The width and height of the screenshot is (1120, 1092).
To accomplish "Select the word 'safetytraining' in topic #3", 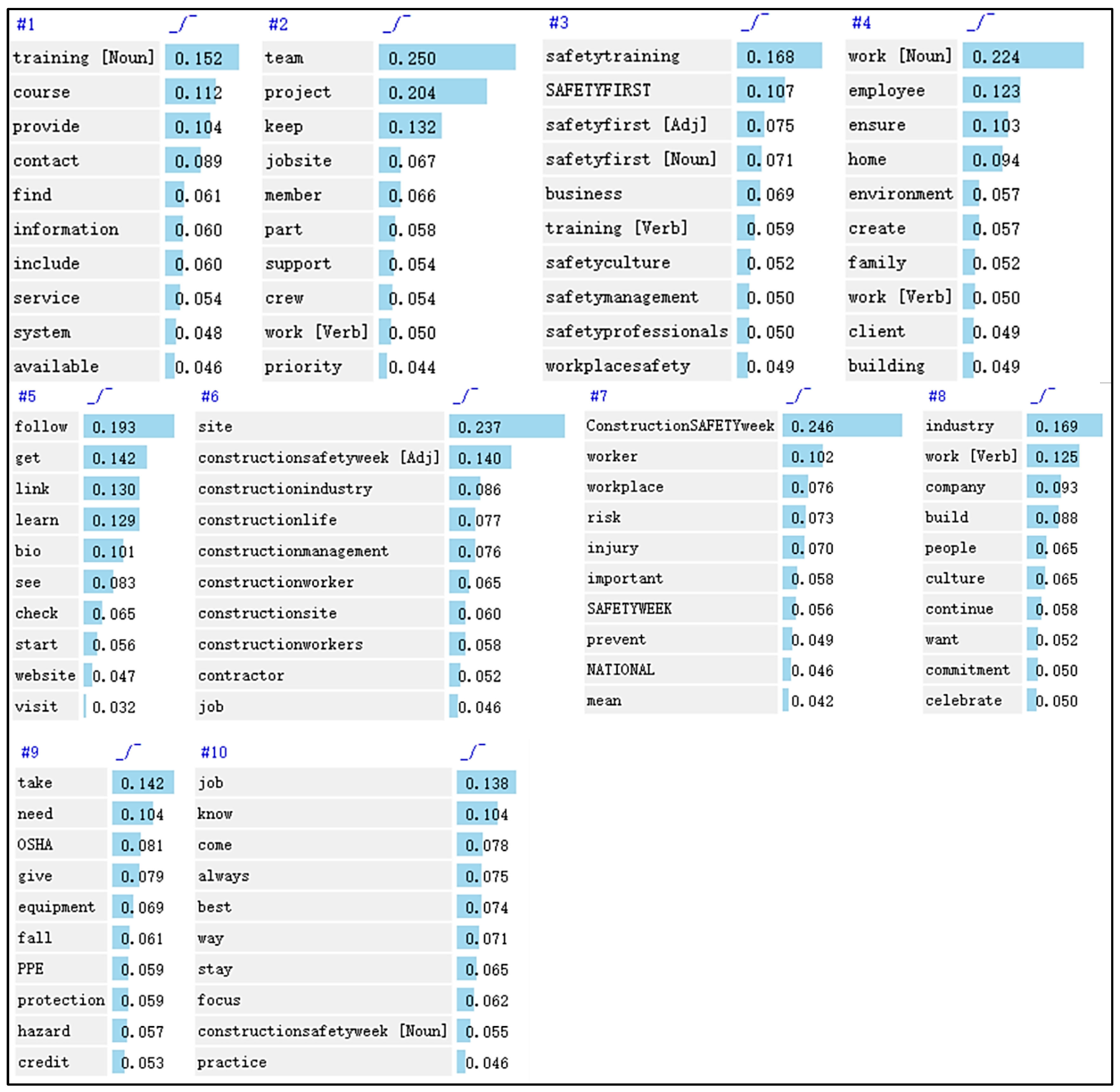I will point(613,56).
